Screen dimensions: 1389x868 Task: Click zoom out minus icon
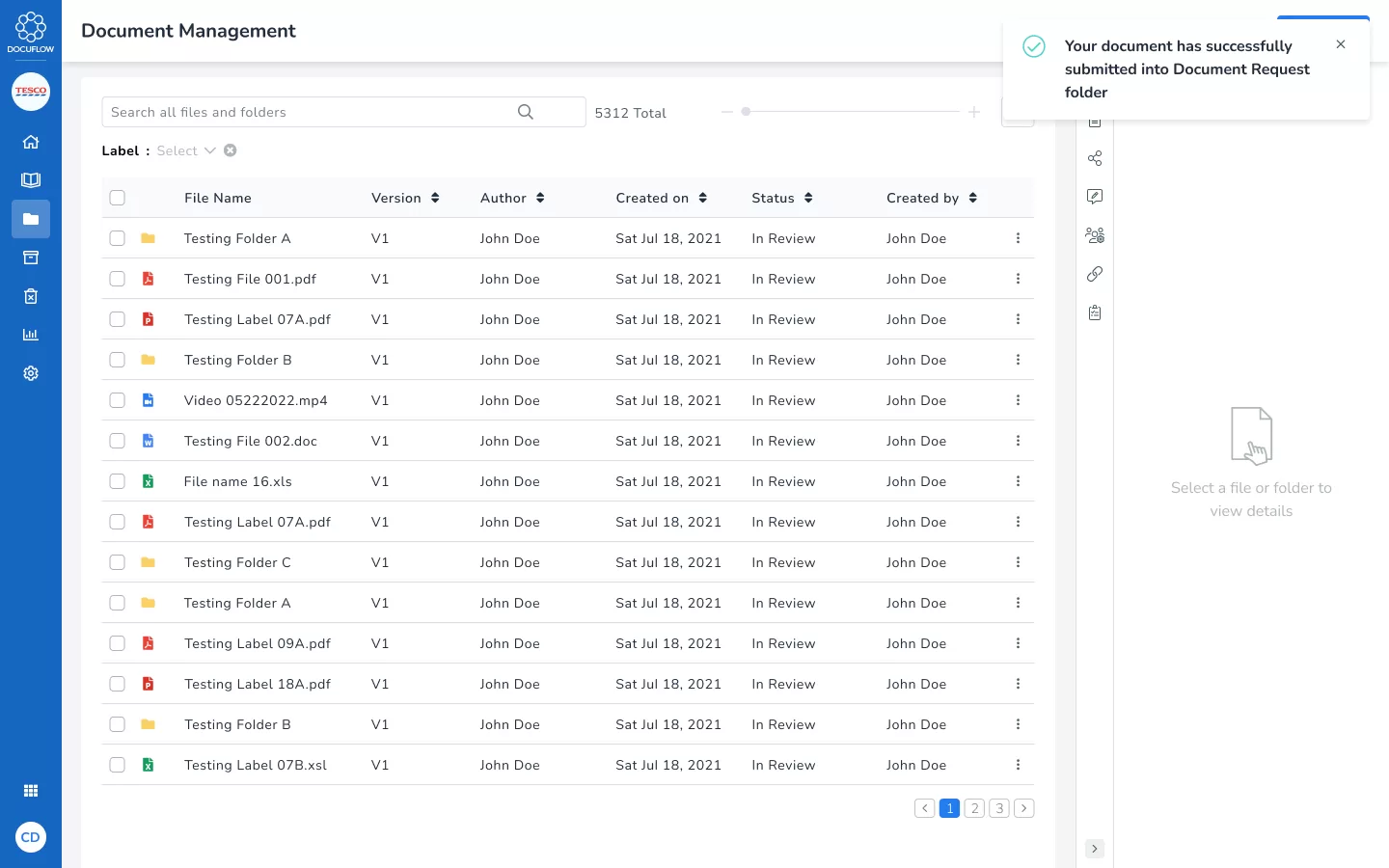tap(727, 112)
